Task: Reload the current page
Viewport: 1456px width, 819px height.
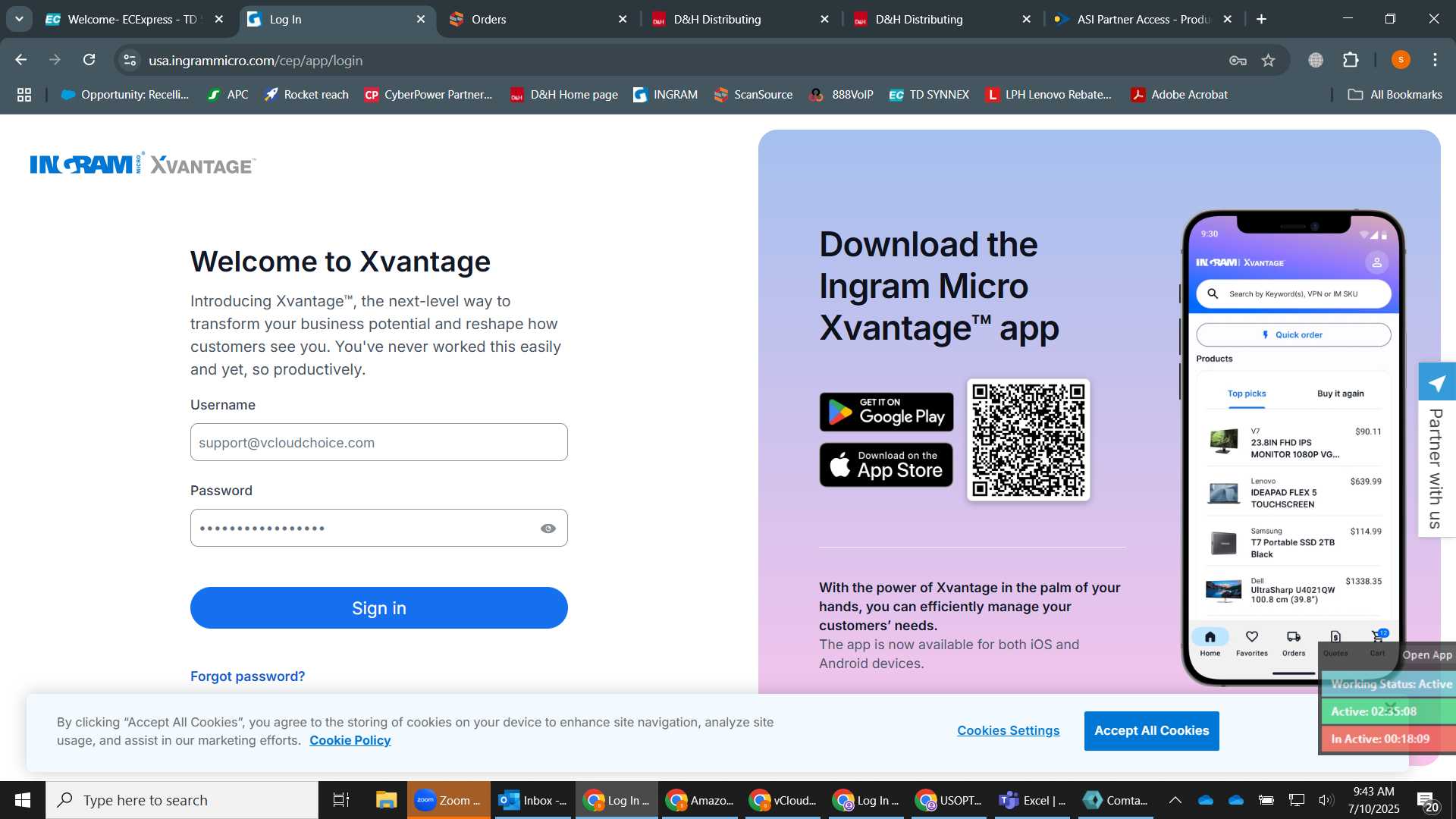Action: coord(89,60)
